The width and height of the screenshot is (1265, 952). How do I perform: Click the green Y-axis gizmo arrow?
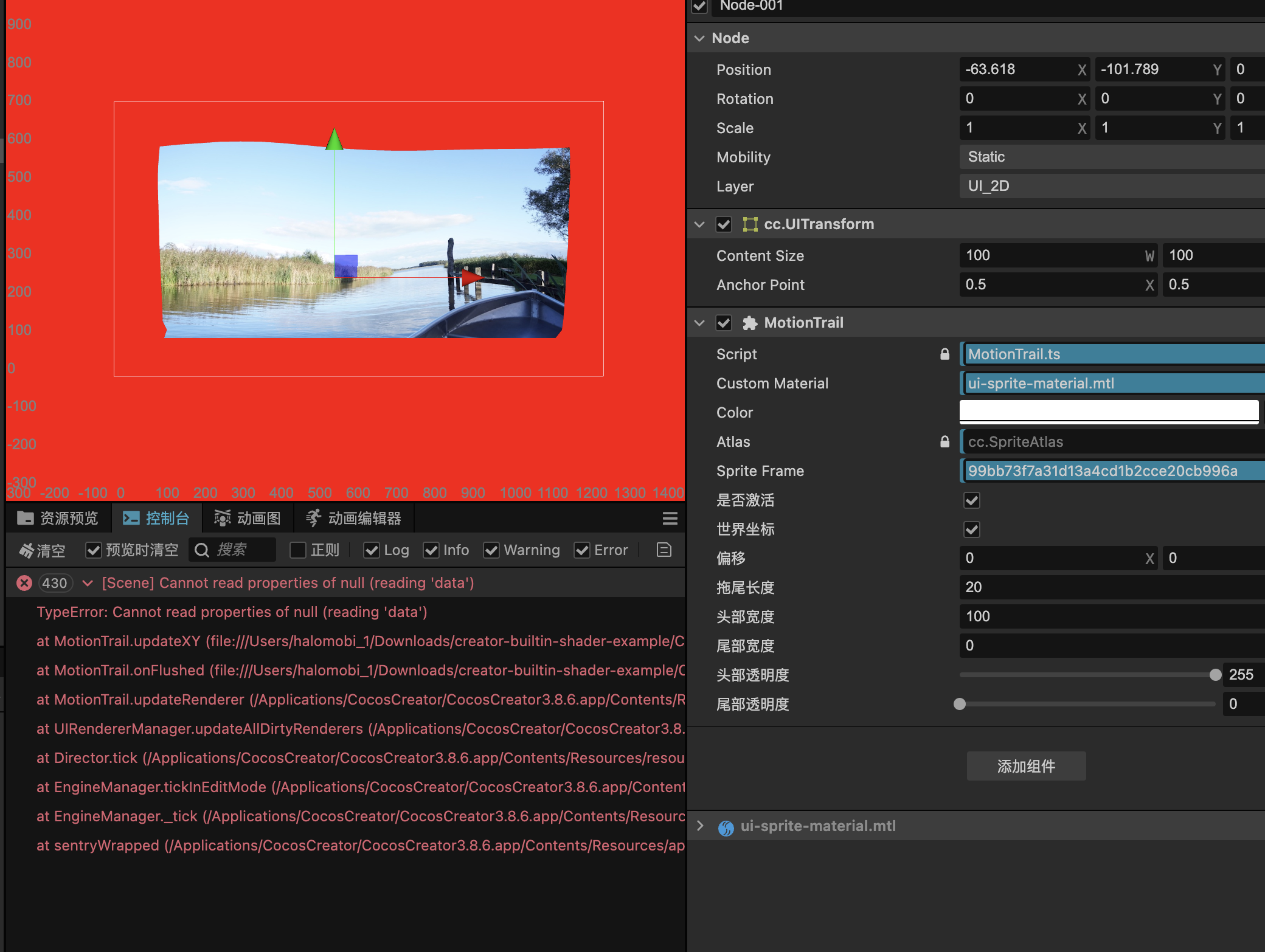coord(334,140)
